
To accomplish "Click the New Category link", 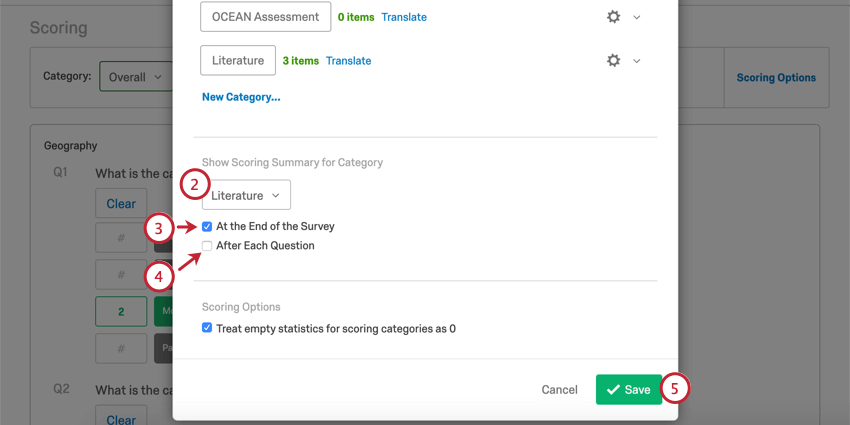I will tap(241, 97).
